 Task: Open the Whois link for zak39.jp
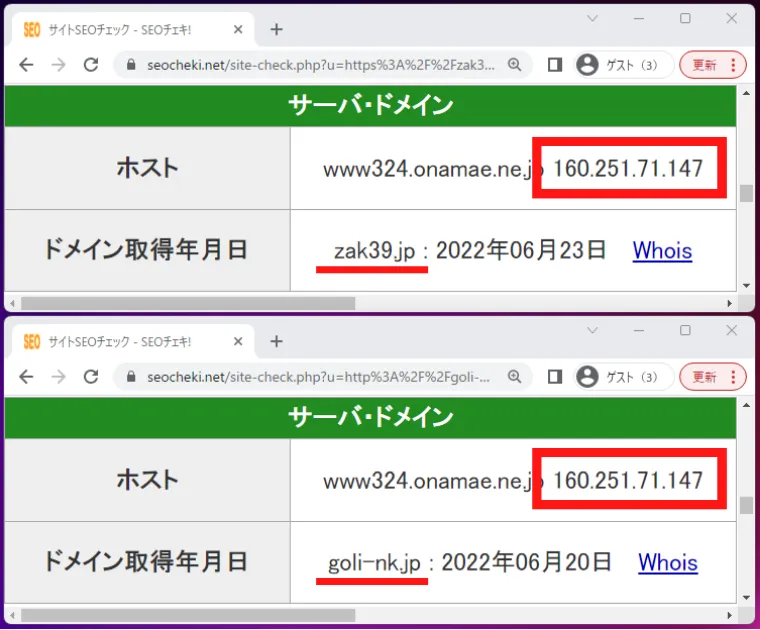point(662,250)
